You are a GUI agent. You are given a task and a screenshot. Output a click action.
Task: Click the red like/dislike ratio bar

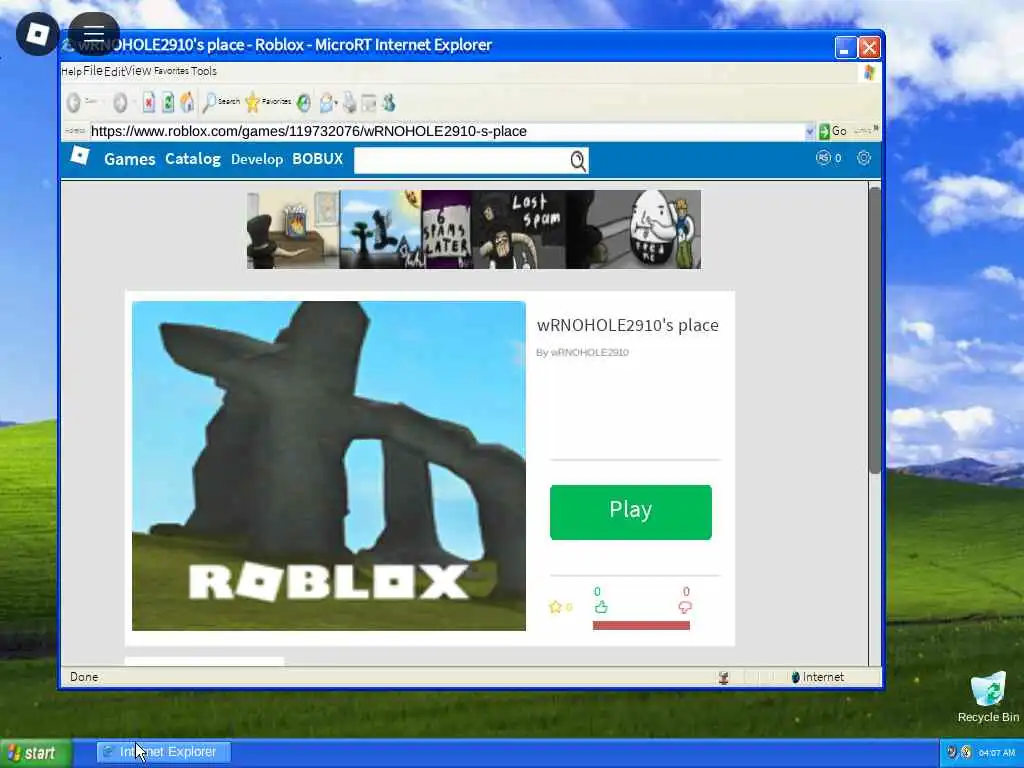(x=641, y=625)
